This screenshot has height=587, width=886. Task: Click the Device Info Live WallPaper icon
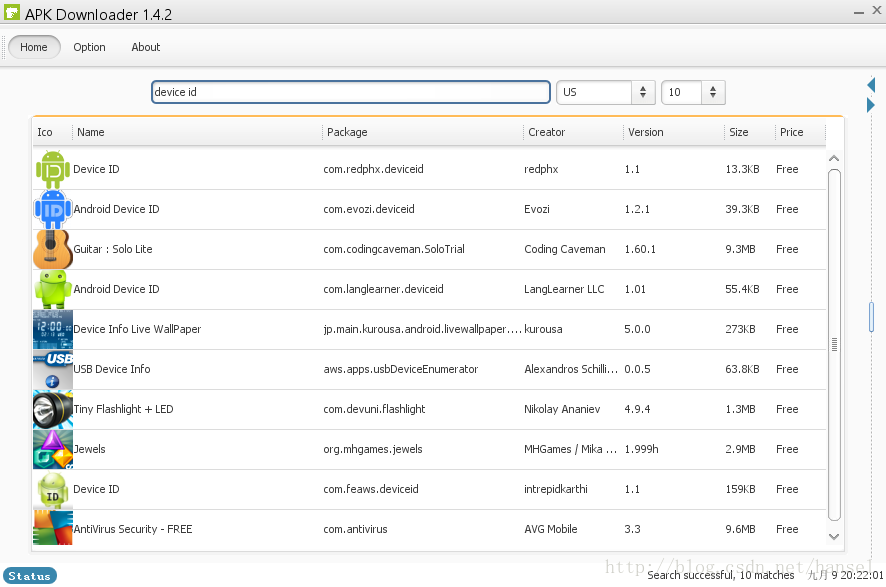[53, 329]
